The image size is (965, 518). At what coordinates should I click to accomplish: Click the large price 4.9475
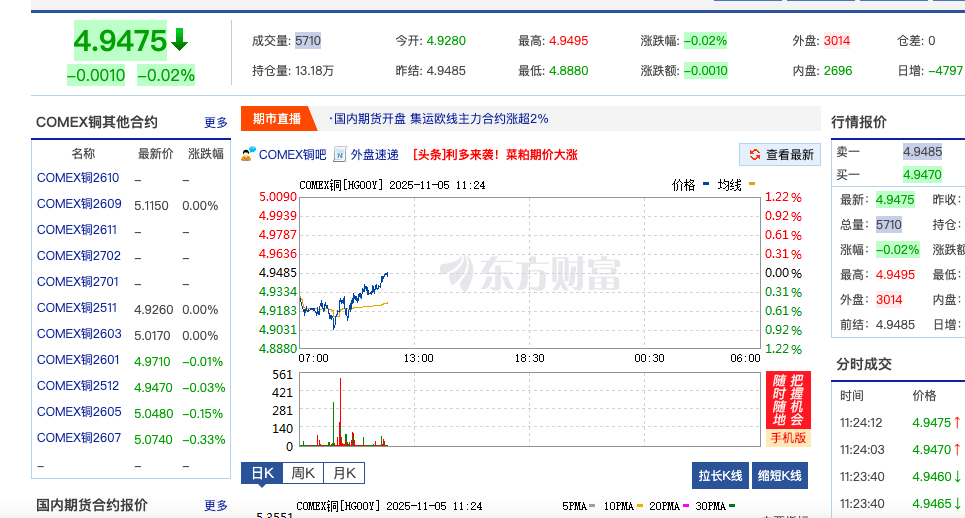click(x=121, y=41)
